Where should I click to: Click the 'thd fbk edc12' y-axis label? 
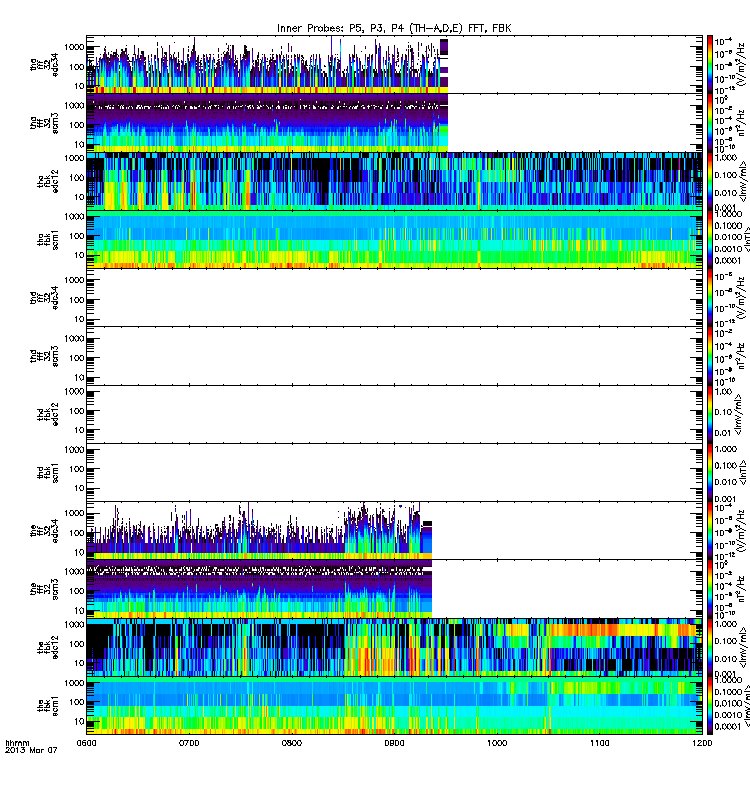click(x=48, y=414)
